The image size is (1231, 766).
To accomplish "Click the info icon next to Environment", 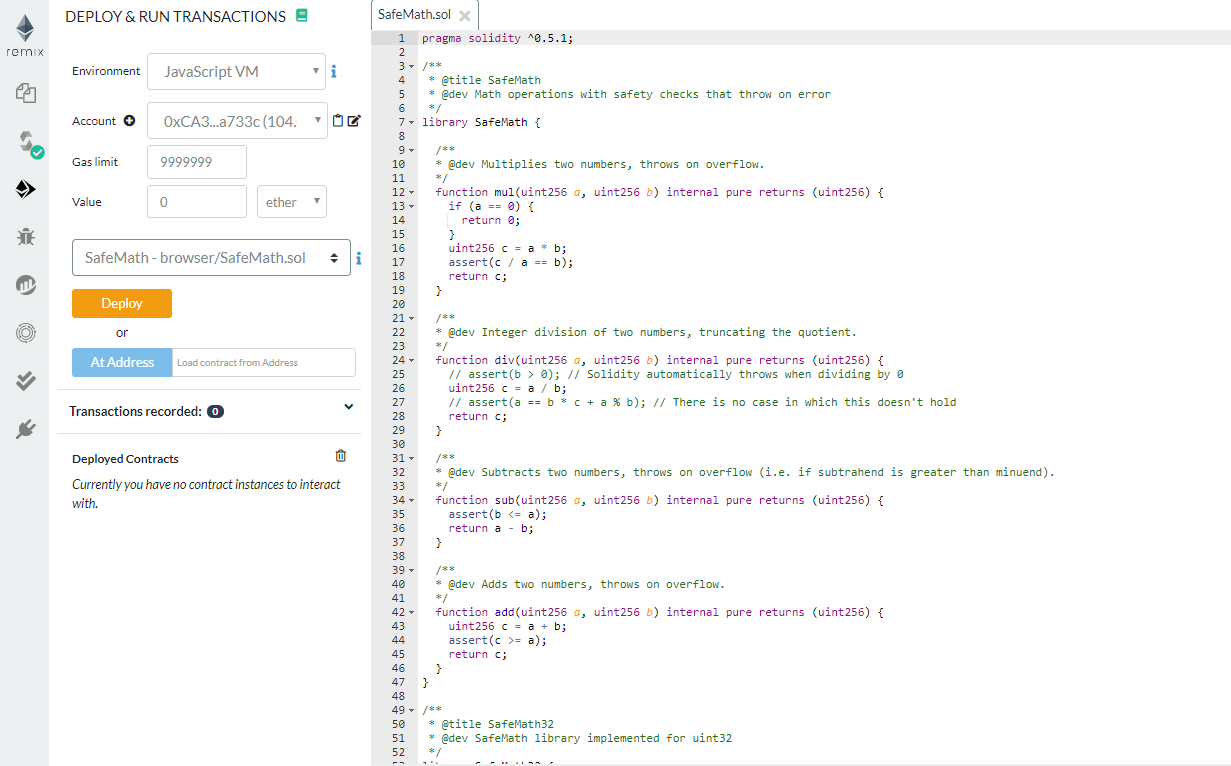I will click(334, 72).
